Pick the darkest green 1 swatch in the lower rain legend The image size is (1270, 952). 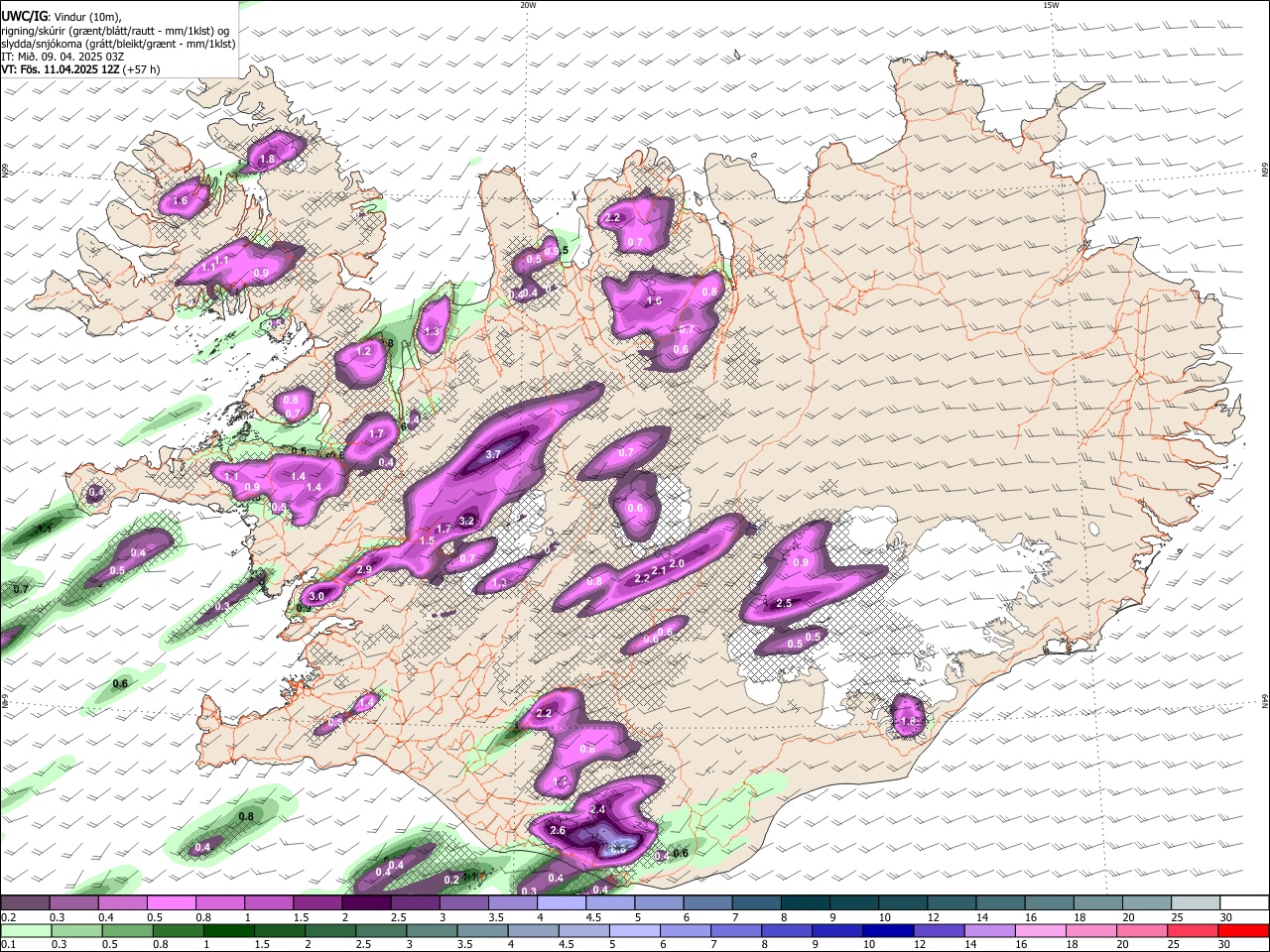(229, 930)
